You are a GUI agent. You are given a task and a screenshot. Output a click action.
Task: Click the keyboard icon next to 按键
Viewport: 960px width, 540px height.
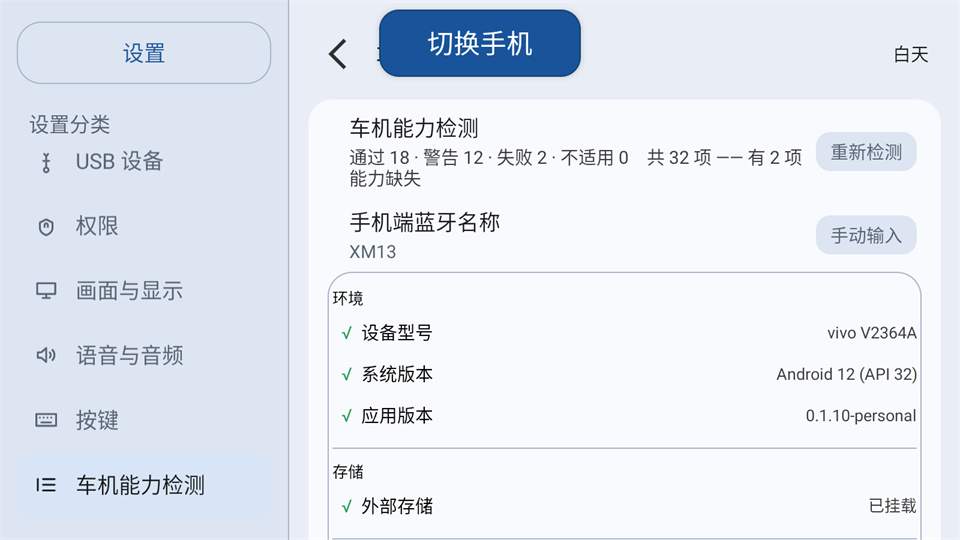coord(46,420)
